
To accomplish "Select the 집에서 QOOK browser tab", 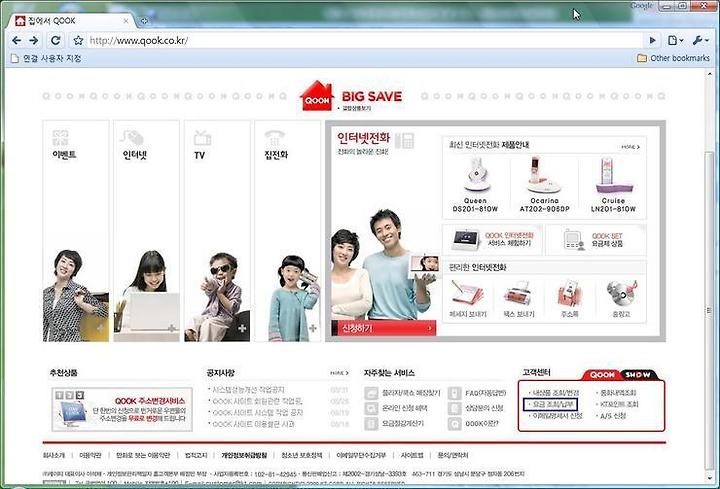I will coord(71,21).
